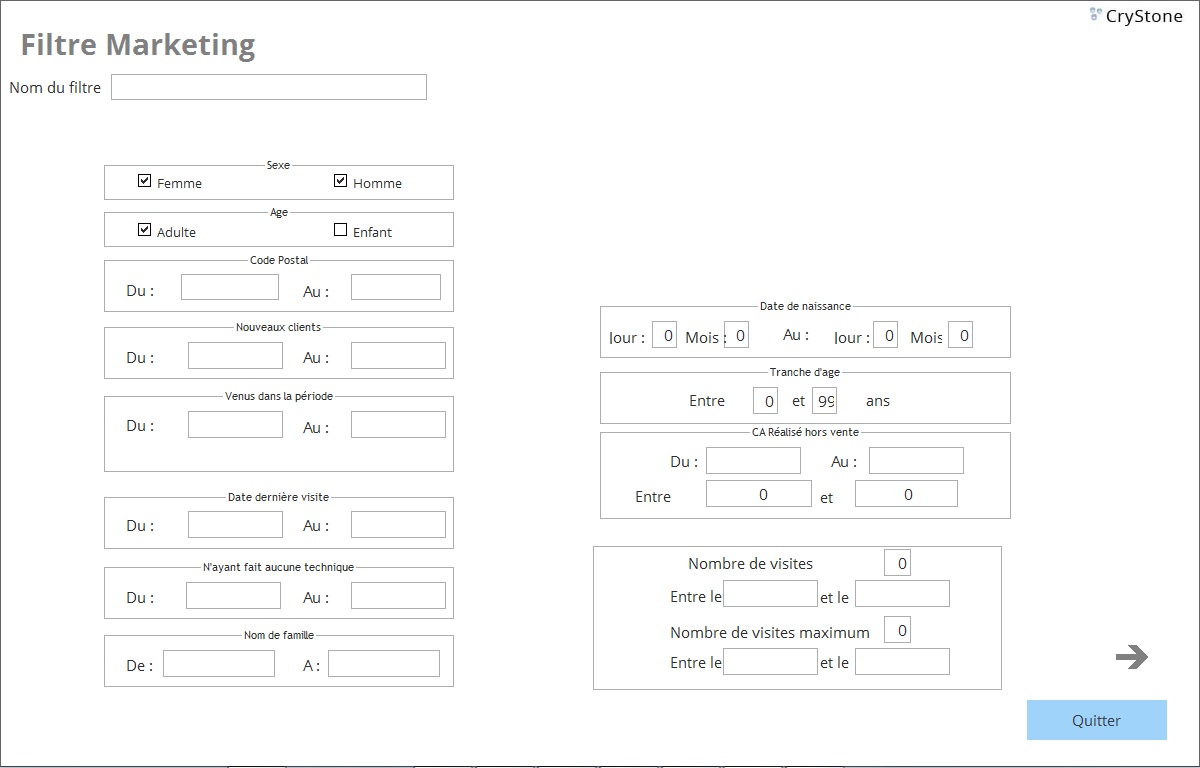This screenshot has height=768, width=1200.
Task: Focus the Code Postal Du field
Action: pyautogui.click(x=229, y=287)
